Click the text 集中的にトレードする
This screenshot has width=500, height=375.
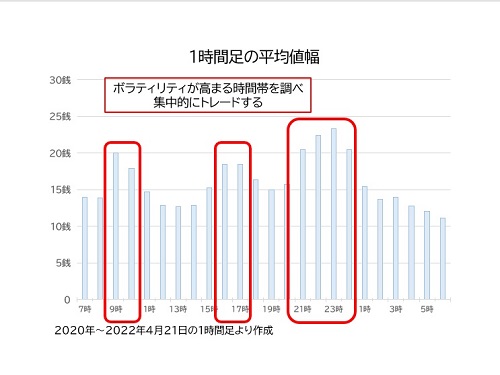[x=208, y=102]
